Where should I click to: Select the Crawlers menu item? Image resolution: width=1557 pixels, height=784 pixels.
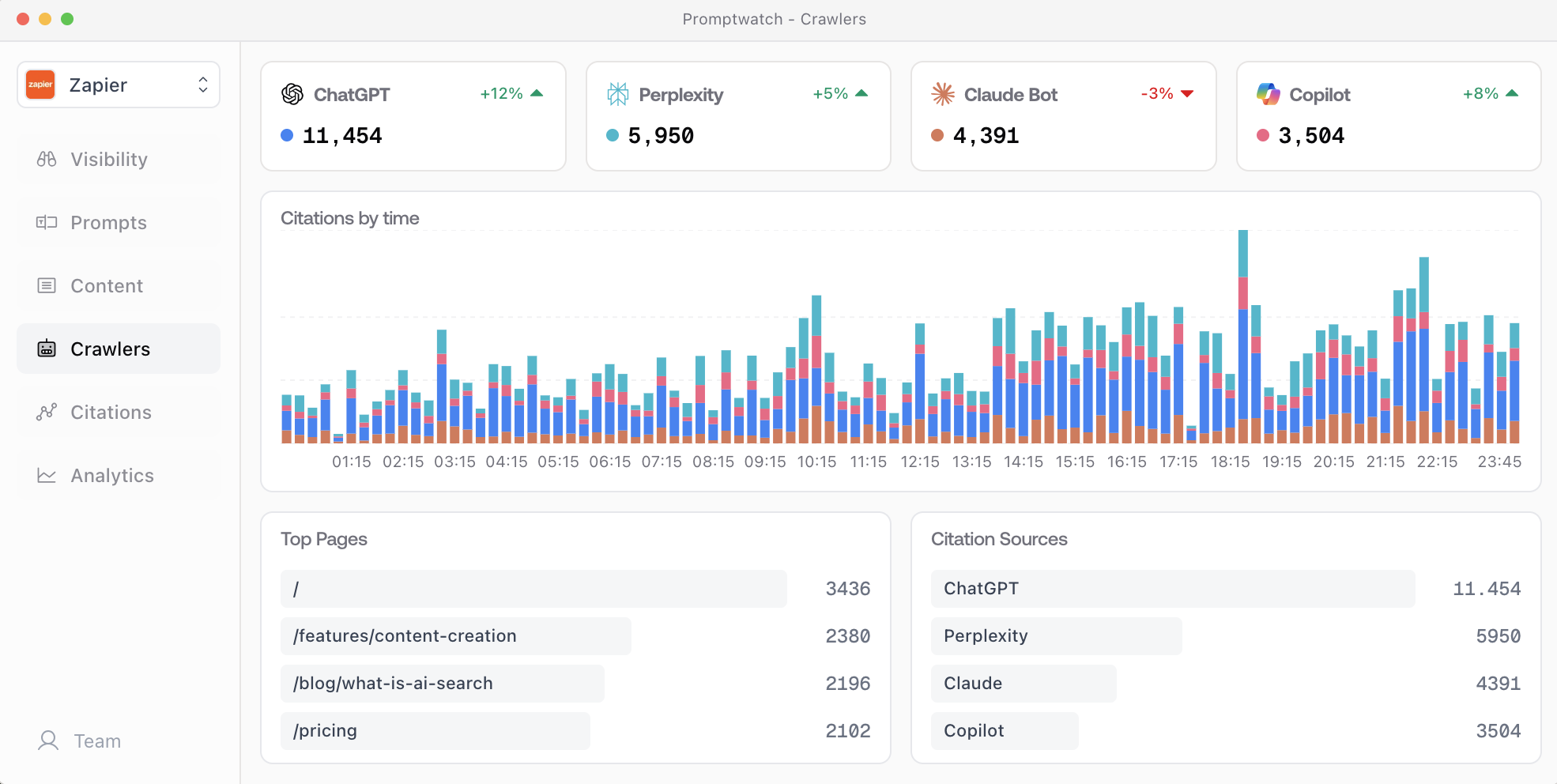(x=110, y=349)
